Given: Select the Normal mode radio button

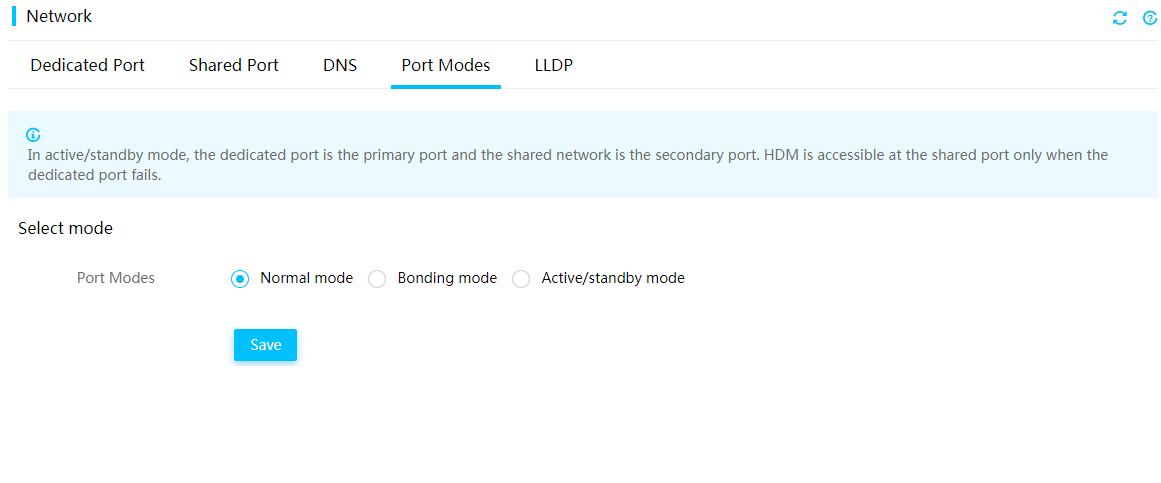Looking at the screenshot, I should pyautogui.click(x=240, y=279).
